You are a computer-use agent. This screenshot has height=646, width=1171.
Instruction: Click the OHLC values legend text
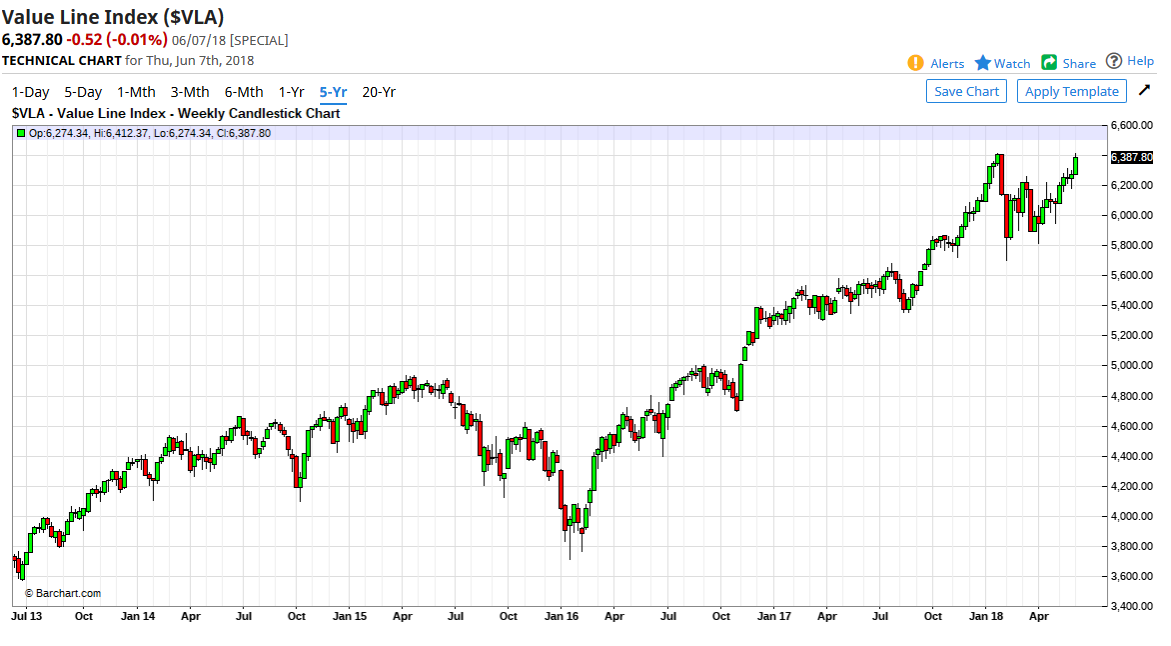pos(149,133)
